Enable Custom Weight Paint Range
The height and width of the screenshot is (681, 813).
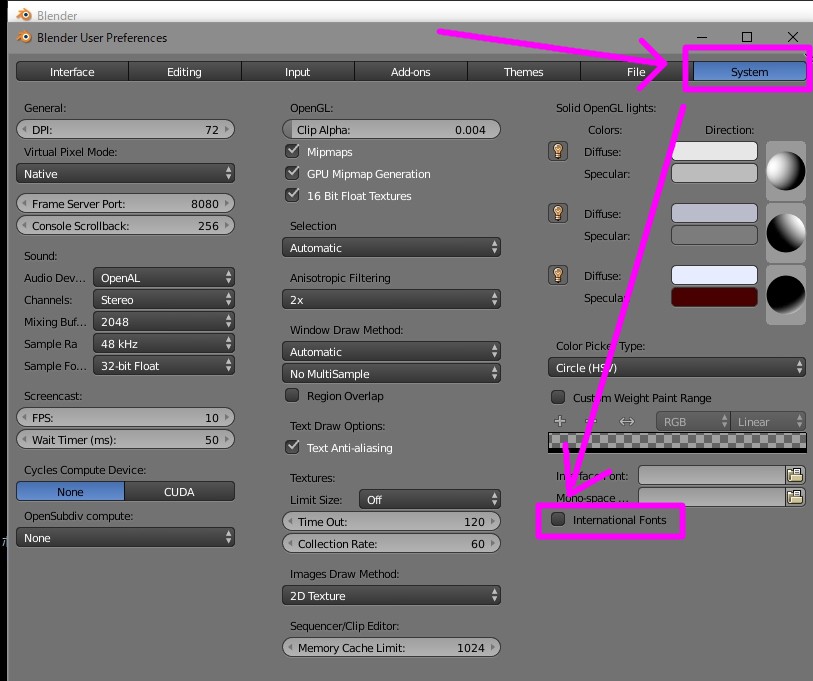(x=558, y=397)
